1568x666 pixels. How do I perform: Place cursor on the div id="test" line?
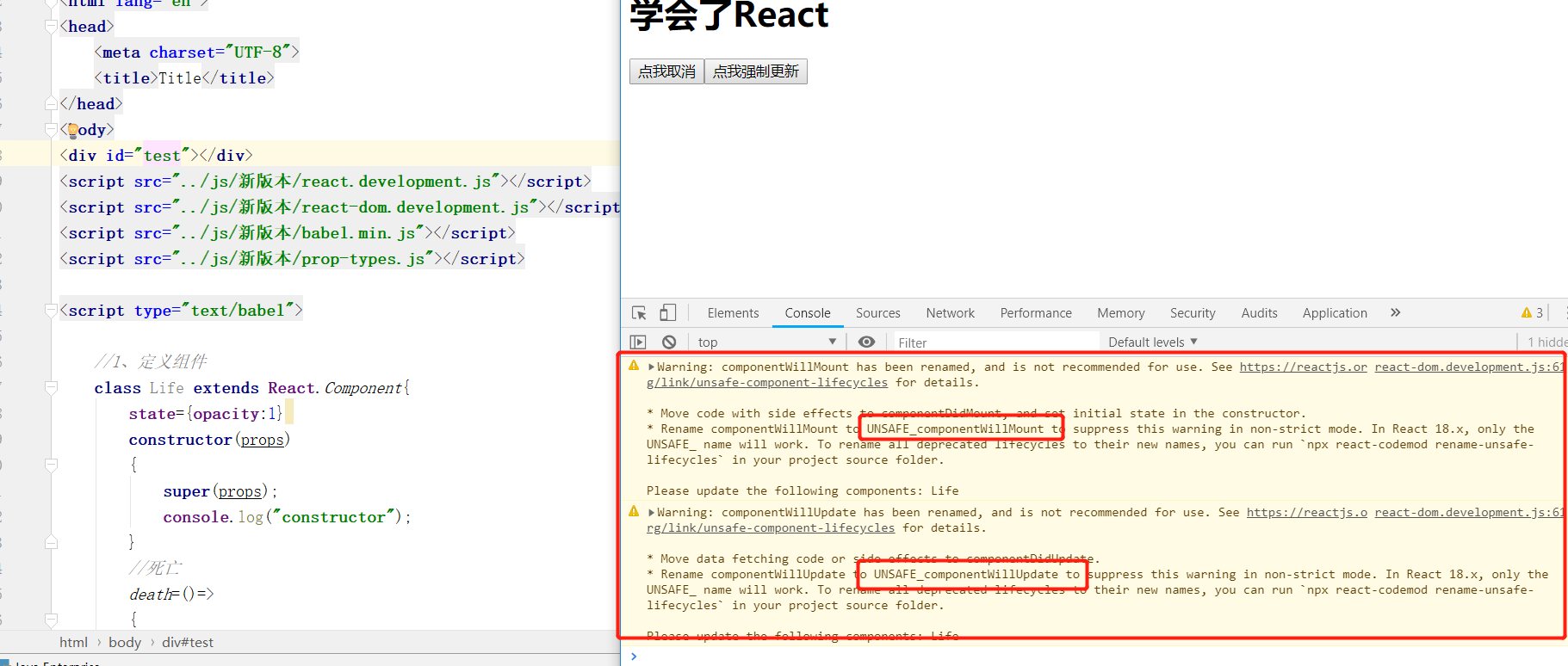156,156
